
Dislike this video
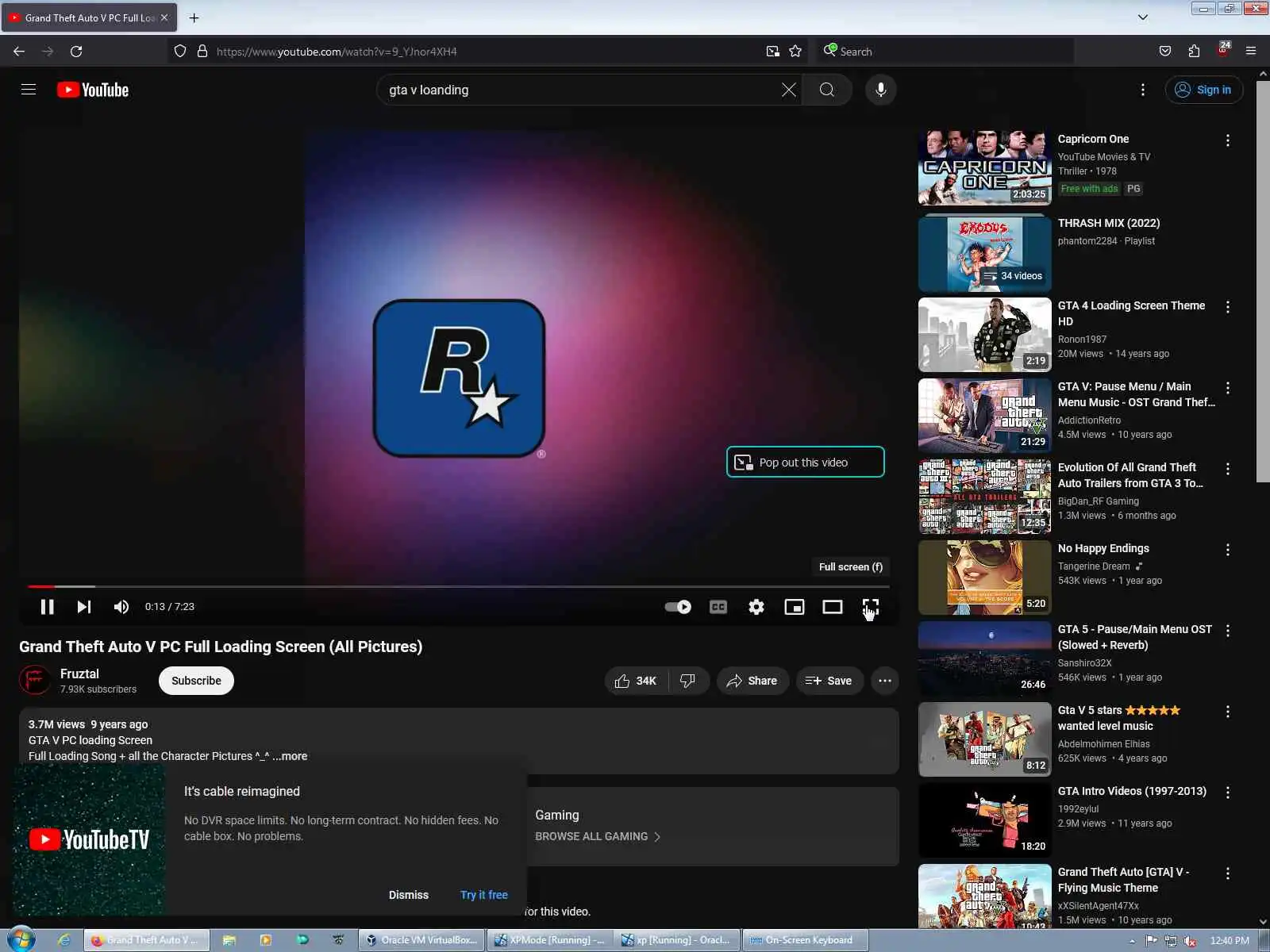tap(688, 681)
